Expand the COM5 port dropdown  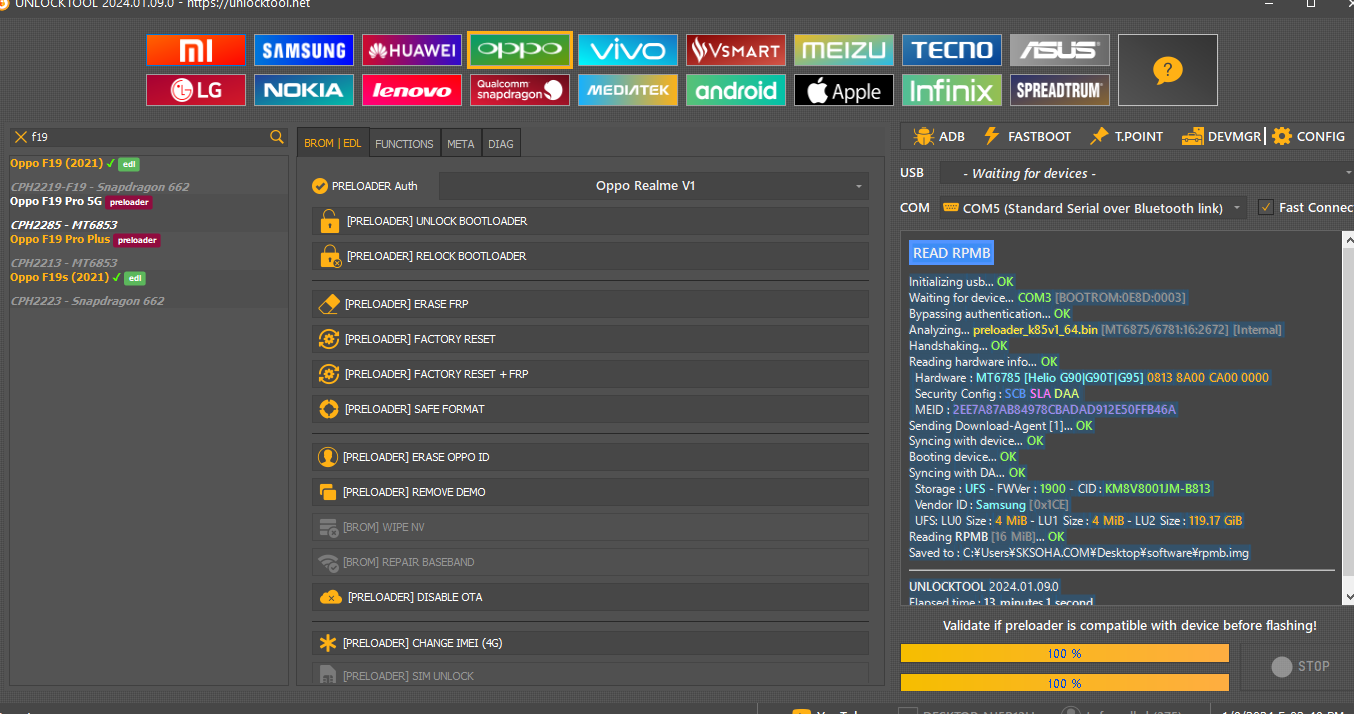pyautogui.click(x=1092, y=208)
